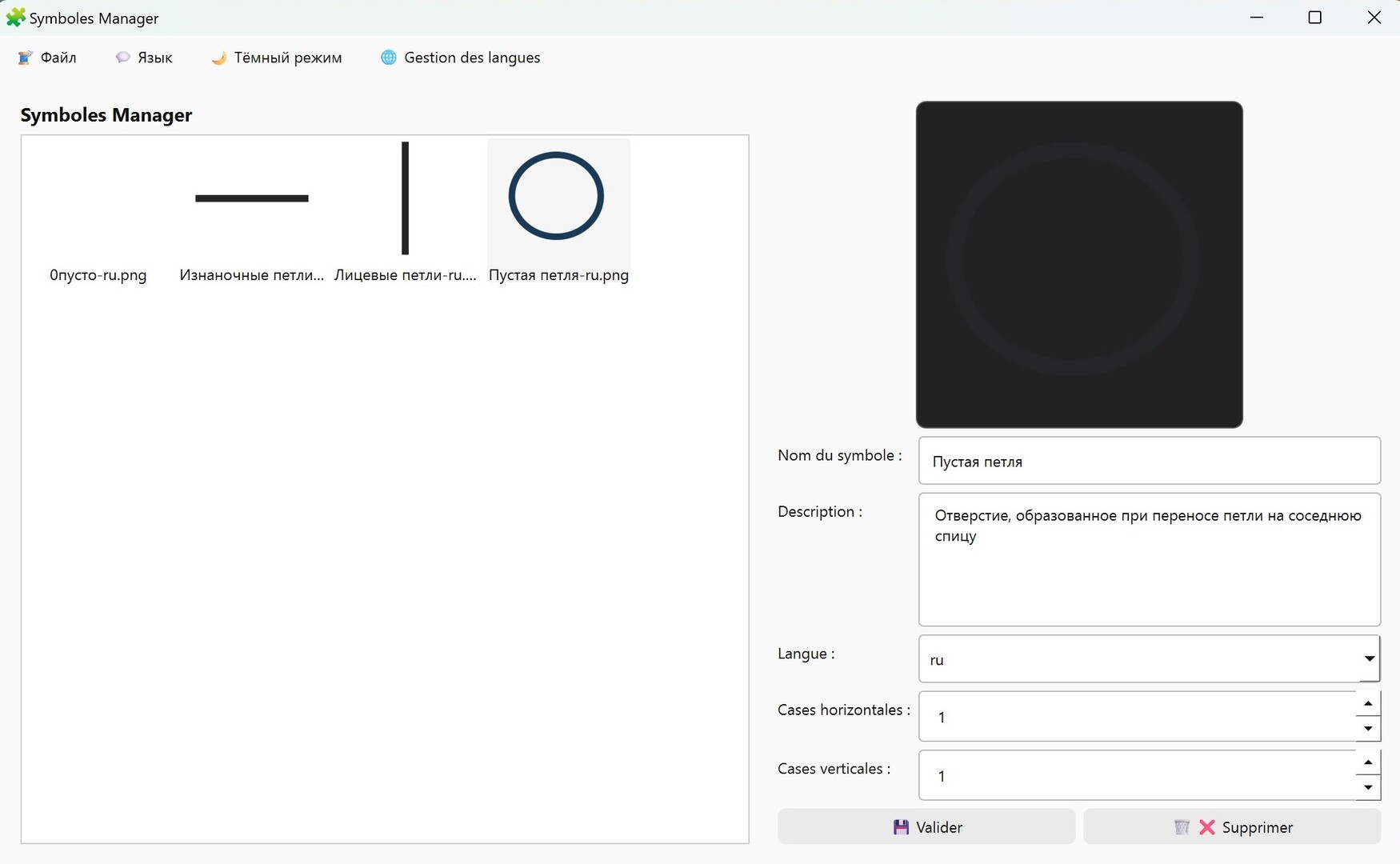Click the red X icon on Supprimer
Screen dimensions: 1400x864
(x=1206, y=827)
